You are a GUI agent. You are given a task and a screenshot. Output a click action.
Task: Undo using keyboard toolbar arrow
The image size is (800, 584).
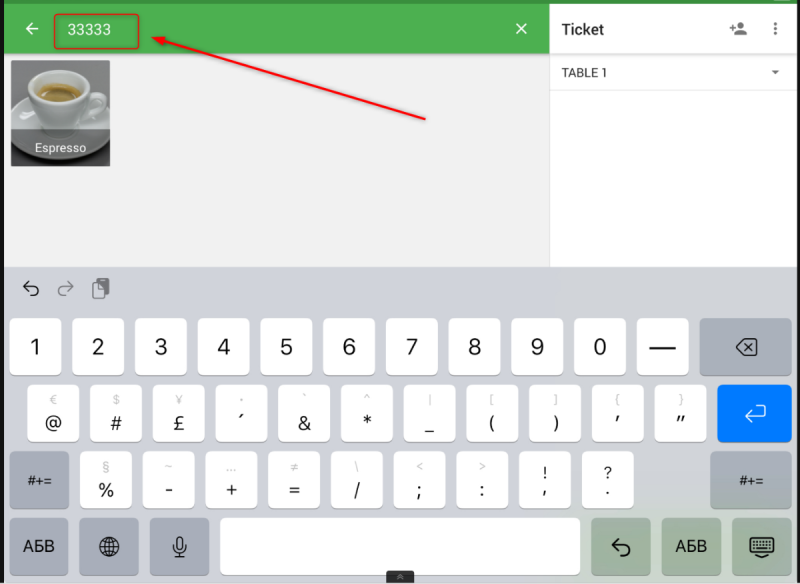31,289
